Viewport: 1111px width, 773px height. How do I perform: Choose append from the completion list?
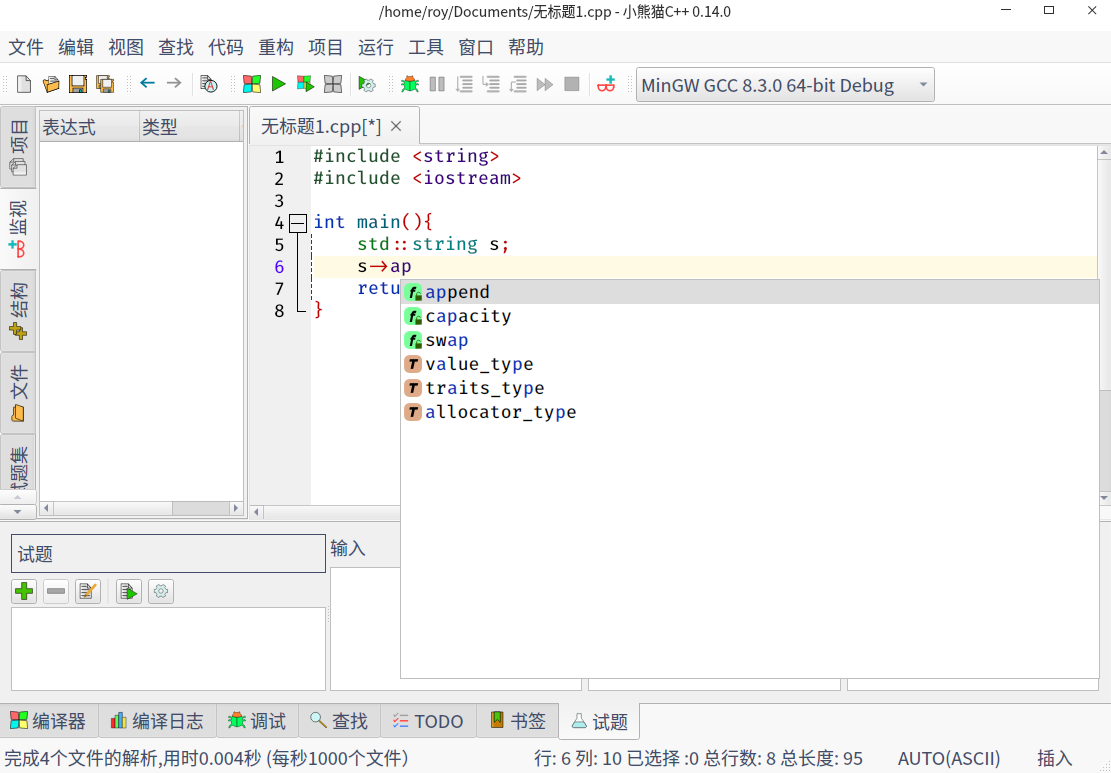(750, 292)
